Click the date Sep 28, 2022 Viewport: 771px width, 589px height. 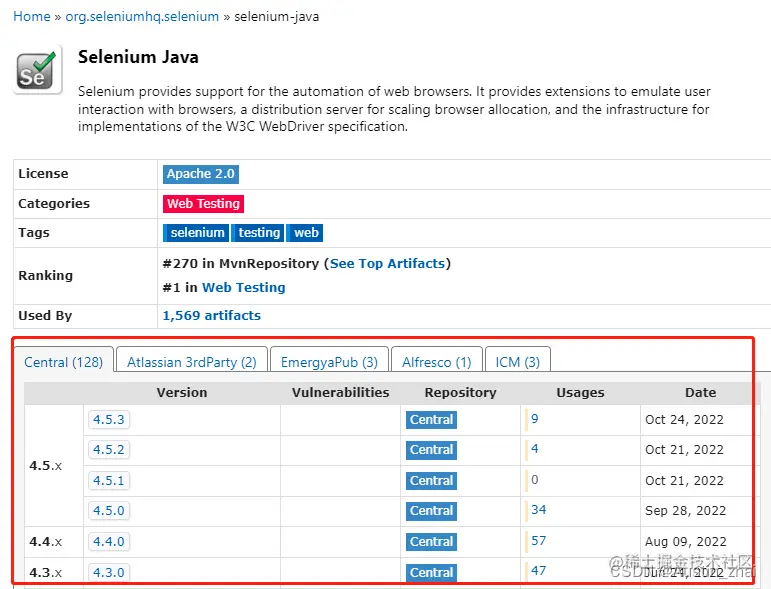[685, 511]
